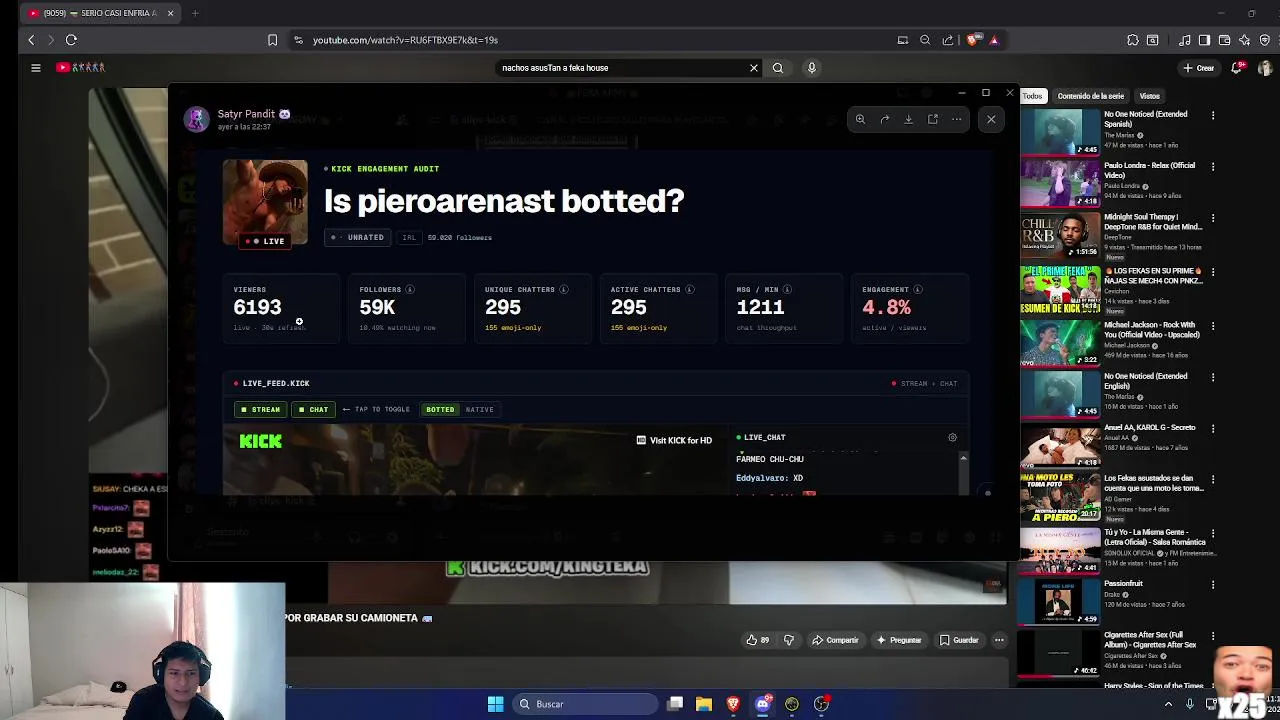Open File Explorer from taskbar
Screen dimensions: 1280x720
click(x=704, y=704)
